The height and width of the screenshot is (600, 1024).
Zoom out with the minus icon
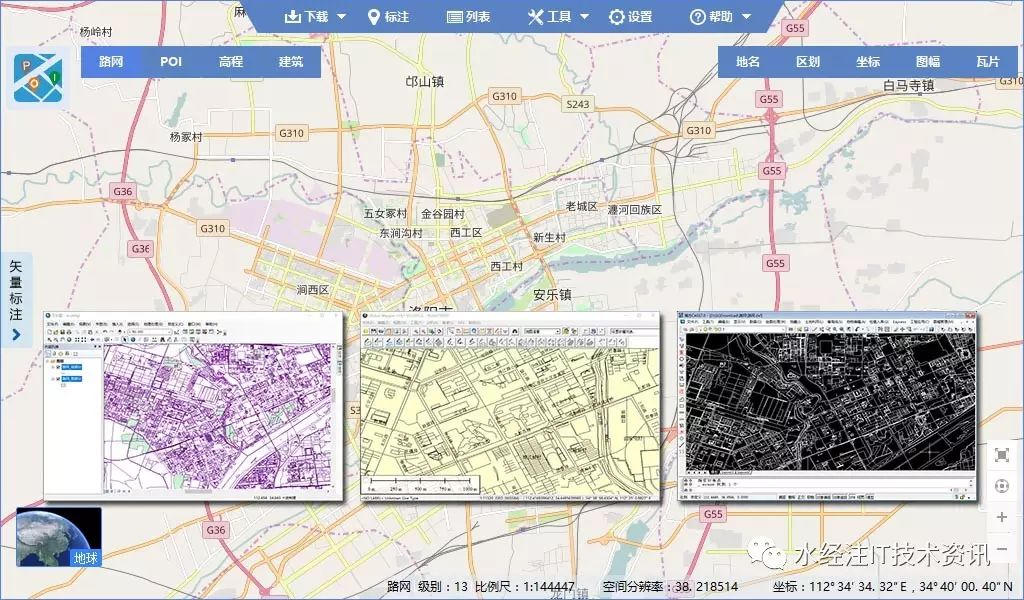(x=1001, y=551)
